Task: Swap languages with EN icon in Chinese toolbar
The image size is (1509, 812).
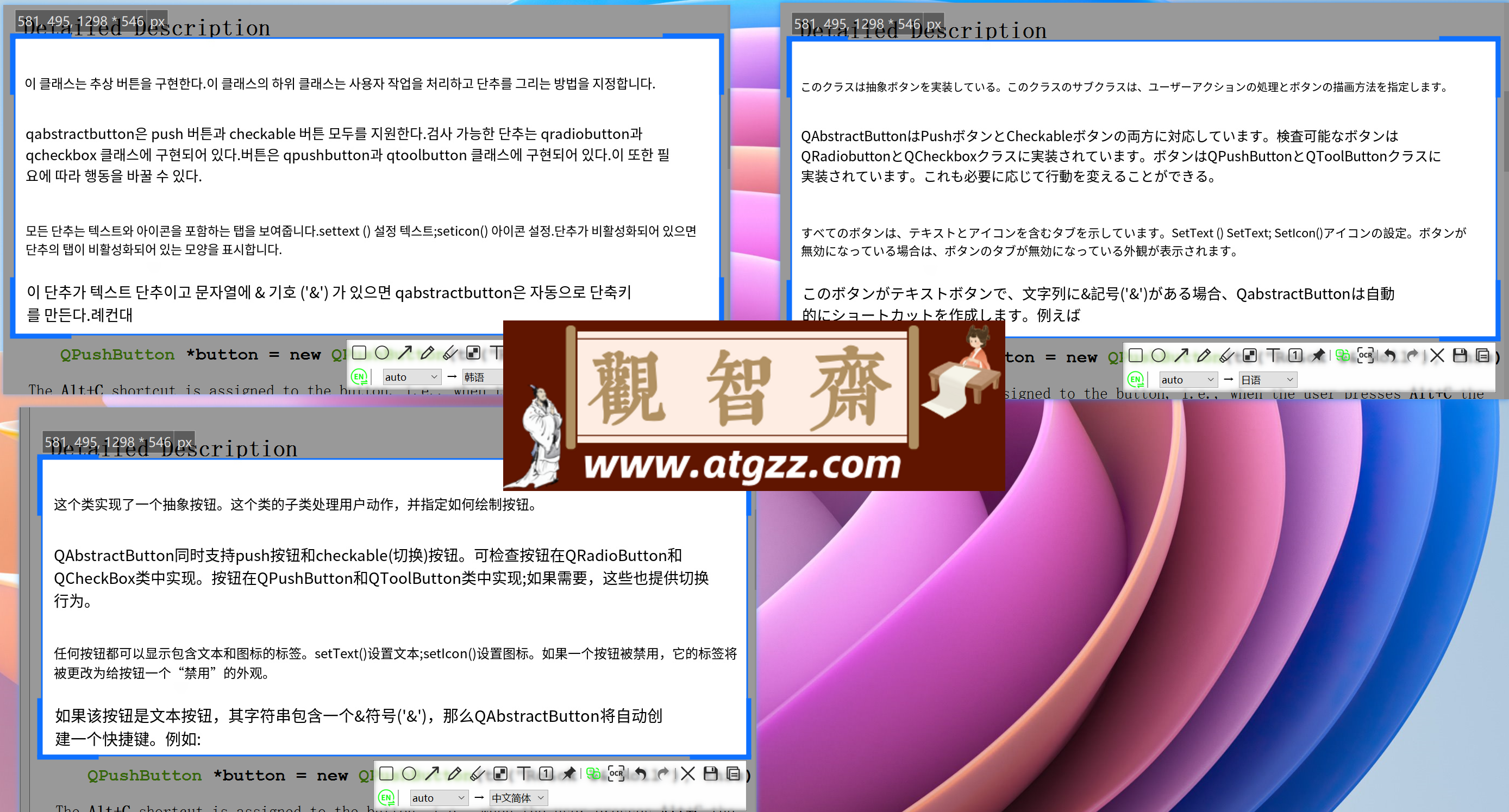Action: (x=386, y=797)
